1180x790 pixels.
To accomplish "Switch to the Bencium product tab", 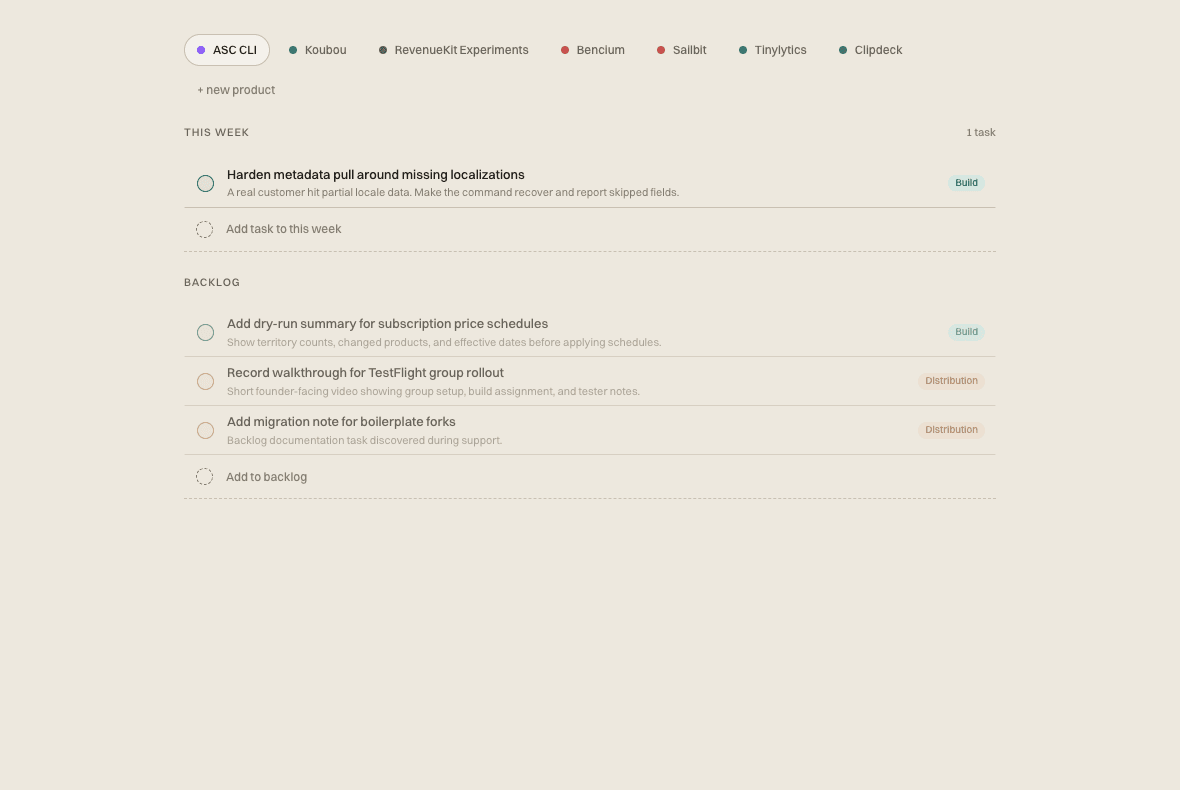I will tap(593, 50).
